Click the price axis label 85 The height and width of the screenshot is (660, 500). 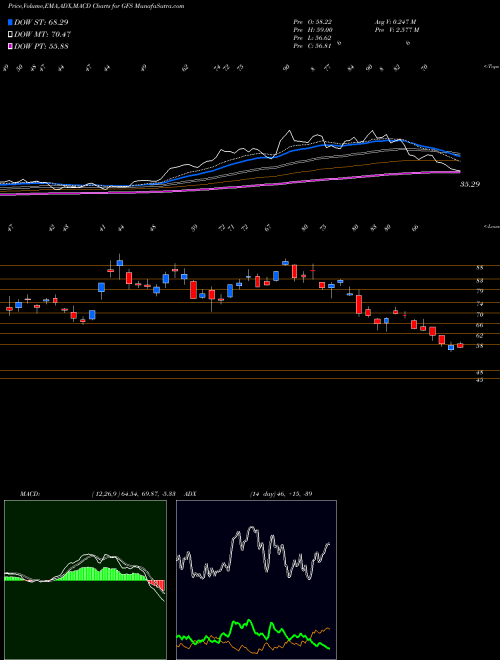tap(479, 268)
